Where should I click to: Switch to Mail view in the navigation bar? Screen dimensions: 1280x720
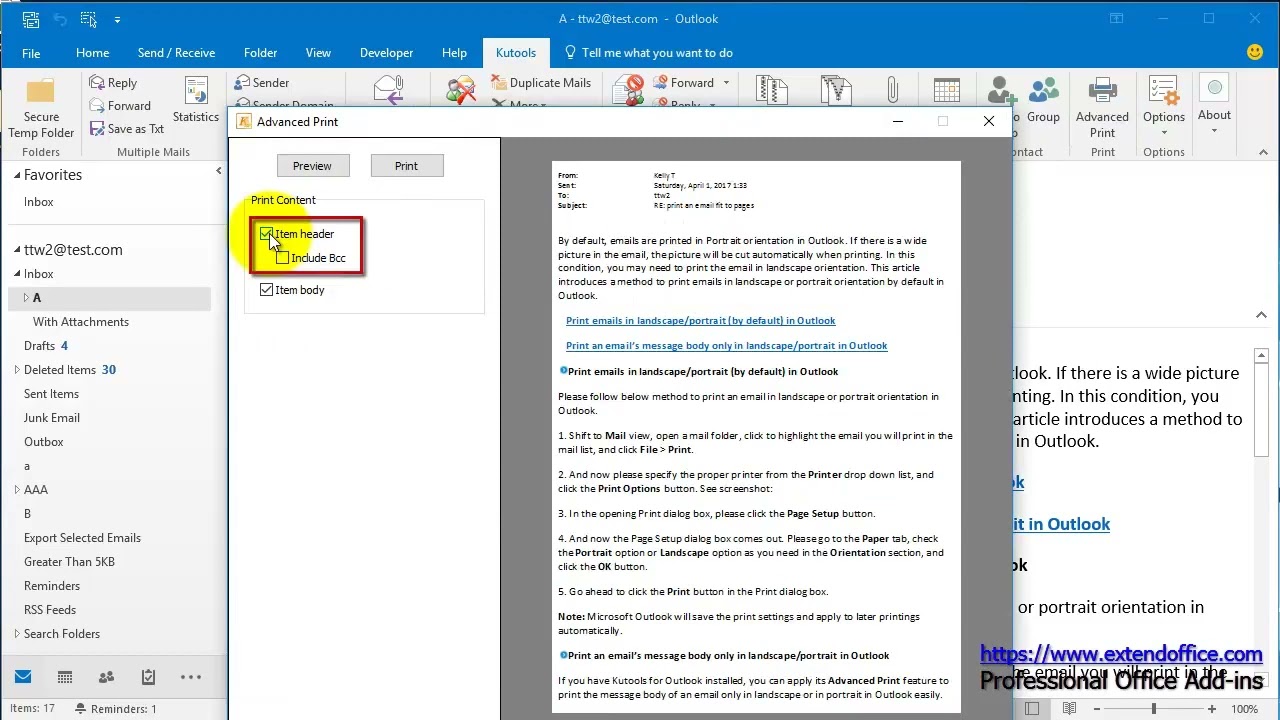click(x=23, y=677)
